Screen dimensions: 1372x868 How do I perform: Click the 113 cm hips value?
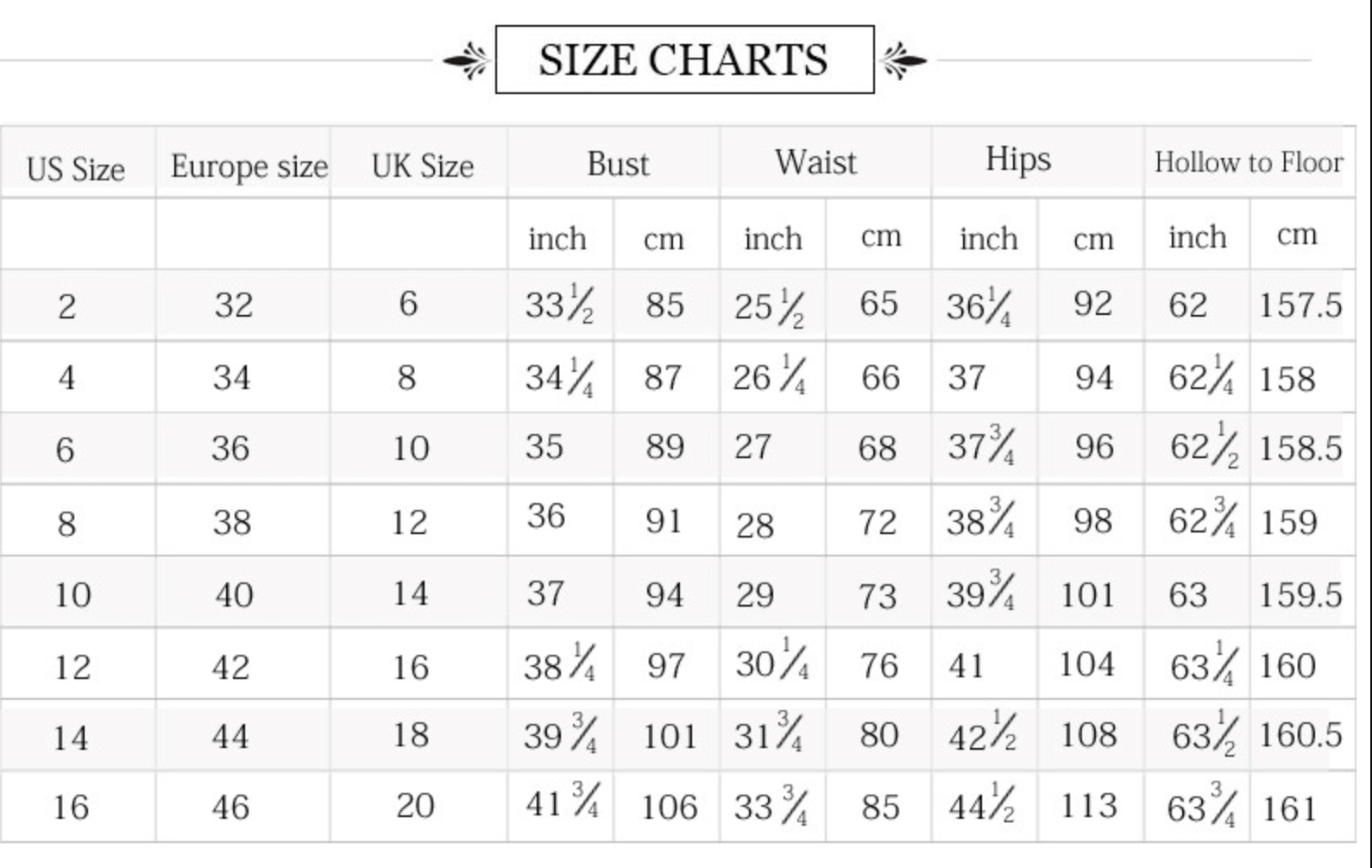pyautogui.click(x=1088, y=806)
